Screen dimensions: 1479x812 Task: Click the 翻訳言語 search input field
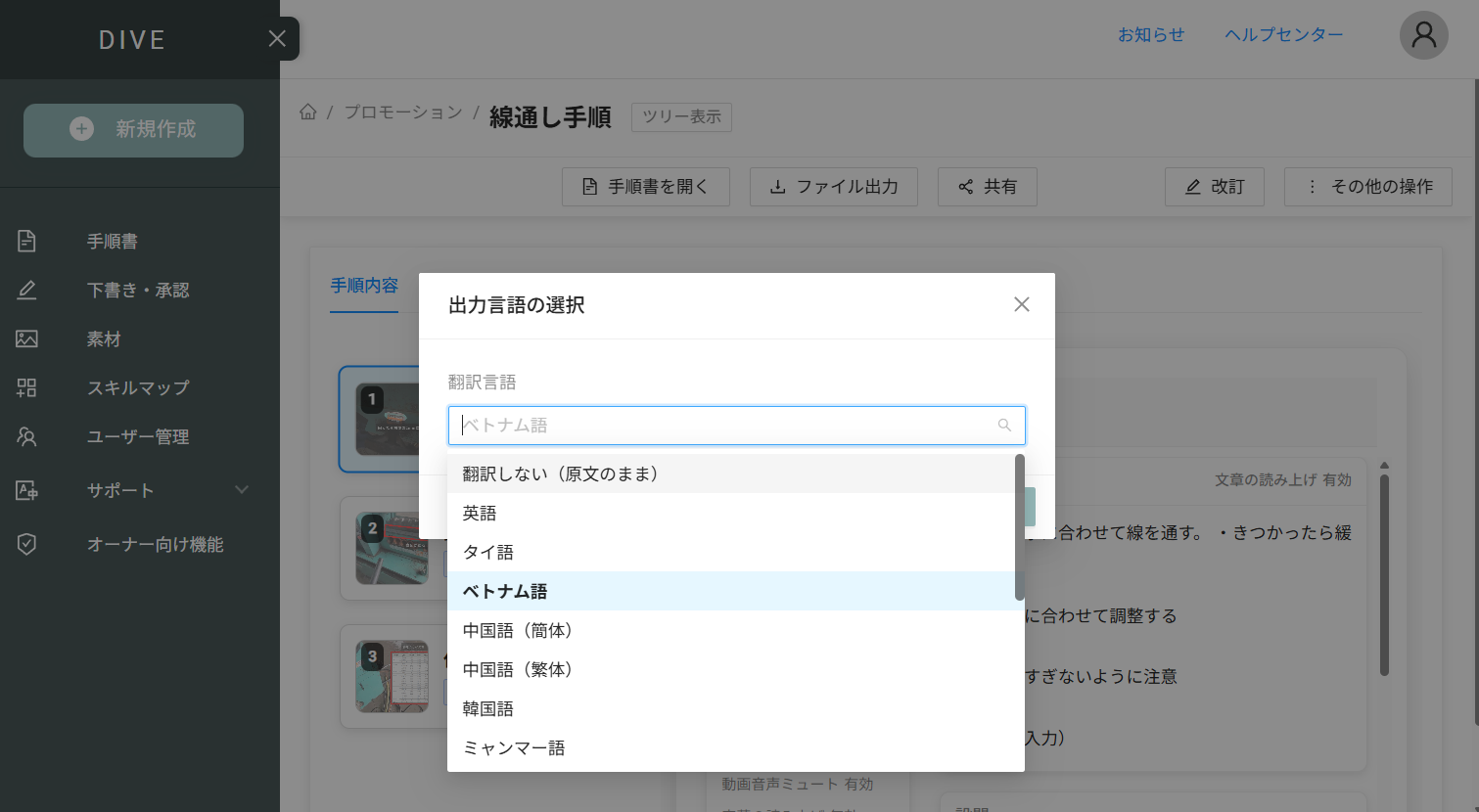click(724, 426)
